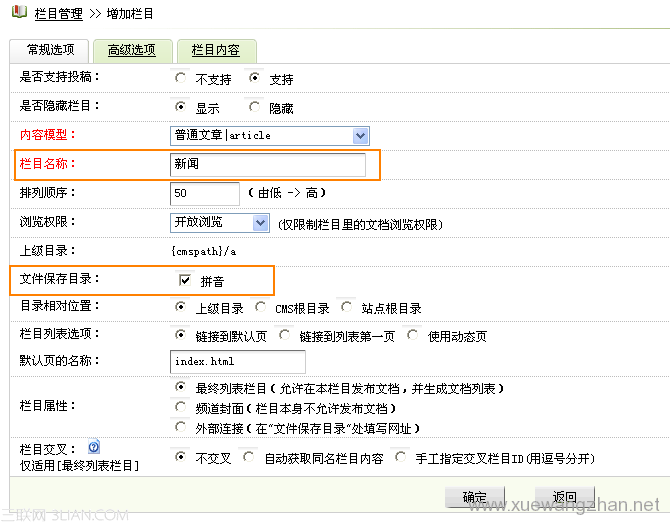Image resolution: width=670 pixels, height=528 pixels.
Task: Click the book icon beside 栏目管理
Action: click(x=19, y=13)
